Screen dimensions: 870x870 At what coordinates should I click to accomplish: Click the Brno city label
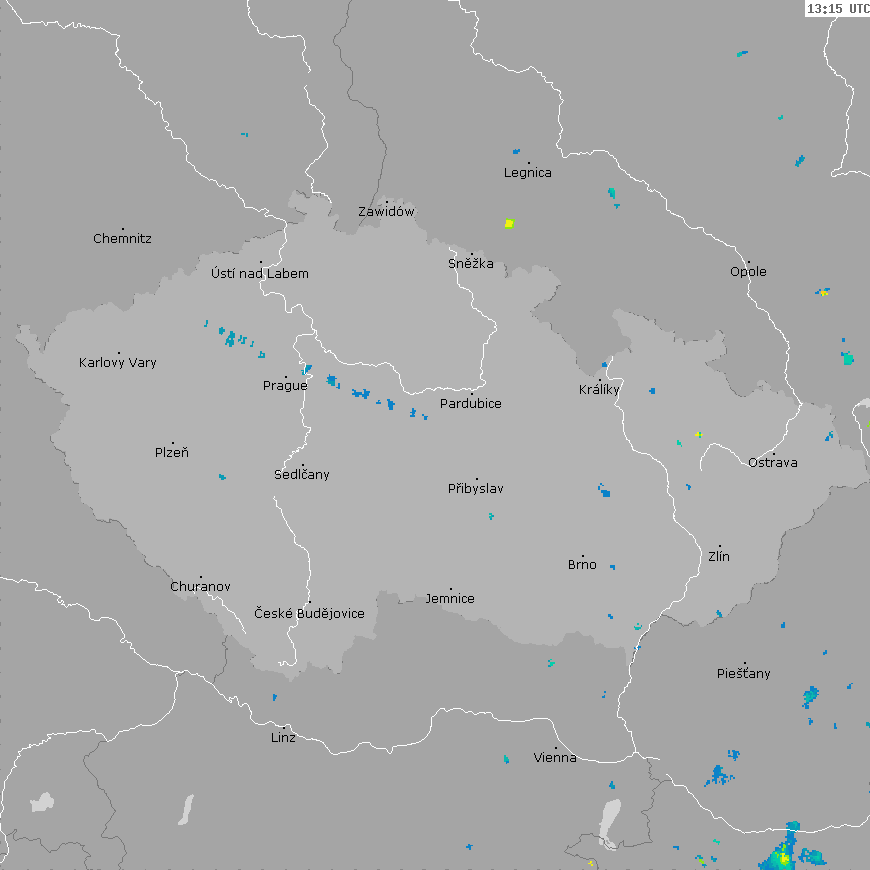[x=582, y=565]
